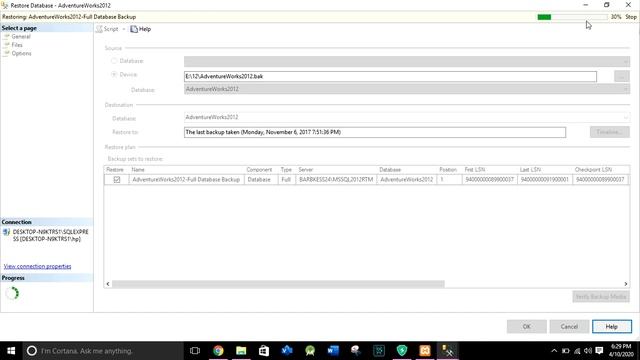Click the Script toolbar icon

pos(99,29)
